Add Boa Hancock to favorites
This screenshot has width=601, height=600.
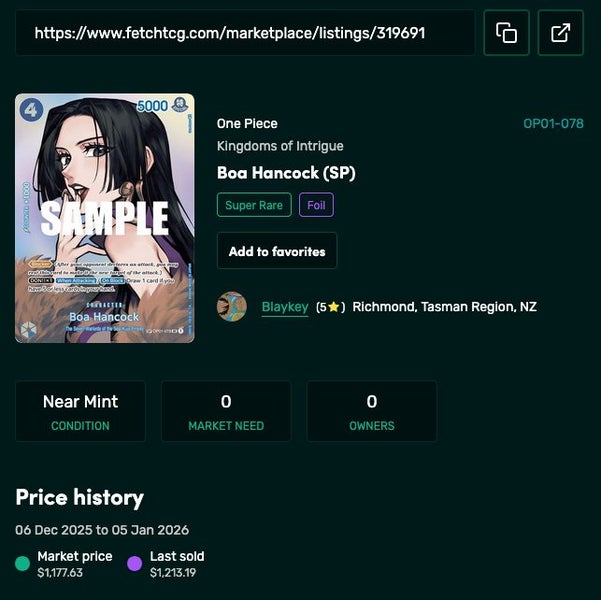pyautogui.click(x=277, y=251)
